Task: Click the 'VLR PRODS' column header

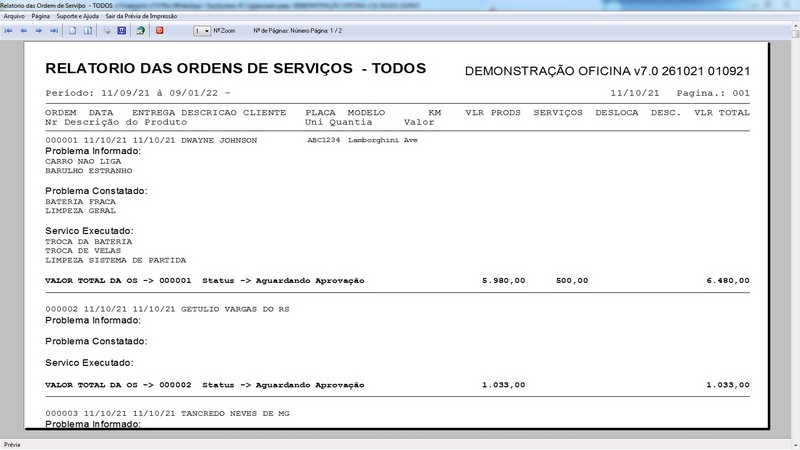Action: coord(493,113)
